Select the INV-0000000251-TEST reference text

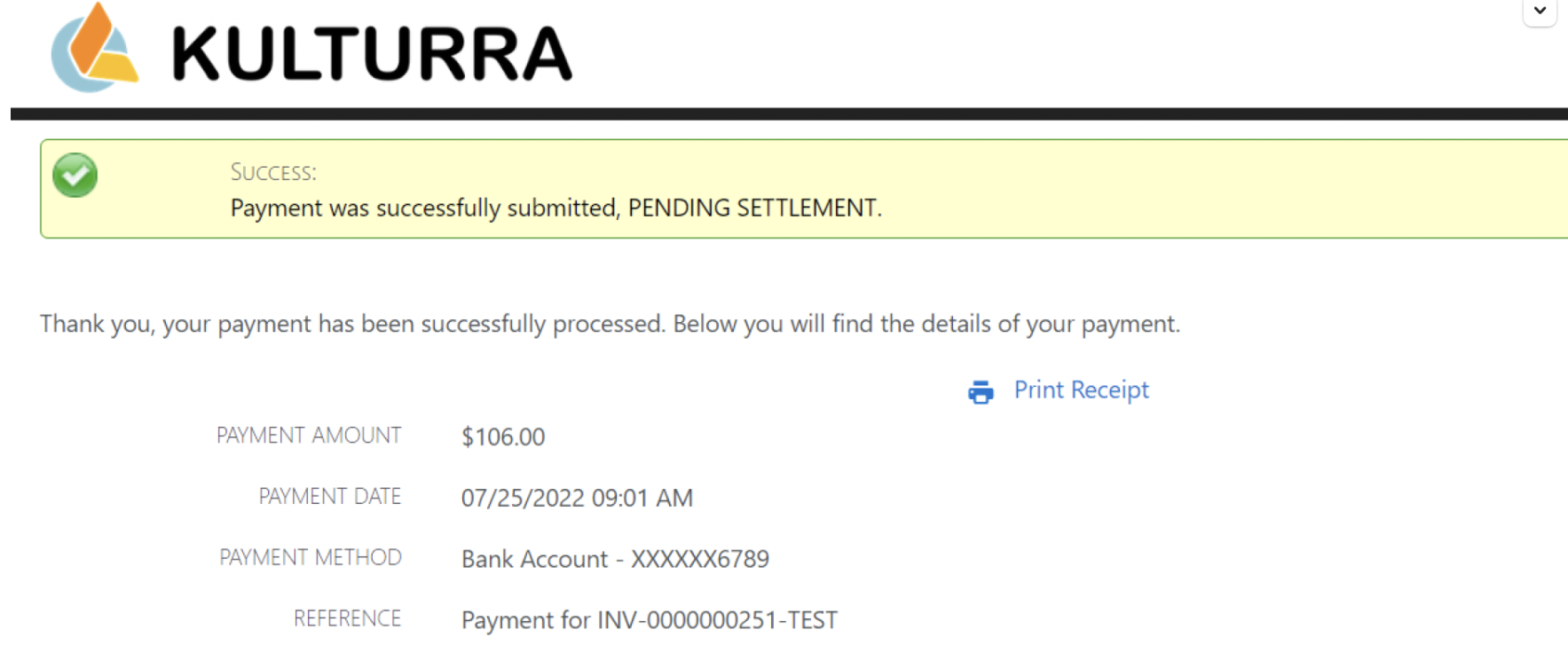pyautogui.click(x=717, y=620)
